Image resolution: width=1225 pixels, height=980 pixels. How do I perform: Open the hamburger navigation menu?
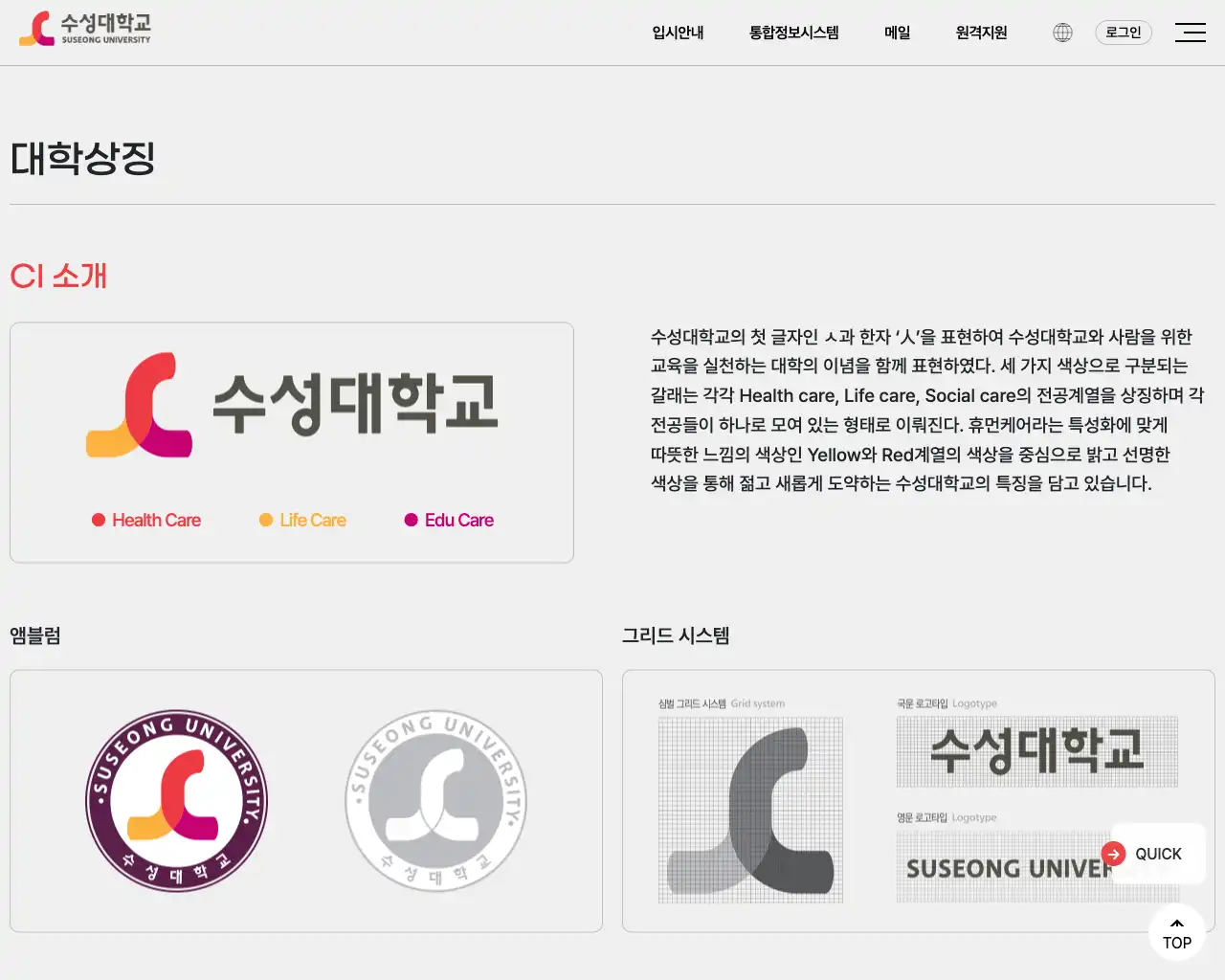click(1191, 32)
